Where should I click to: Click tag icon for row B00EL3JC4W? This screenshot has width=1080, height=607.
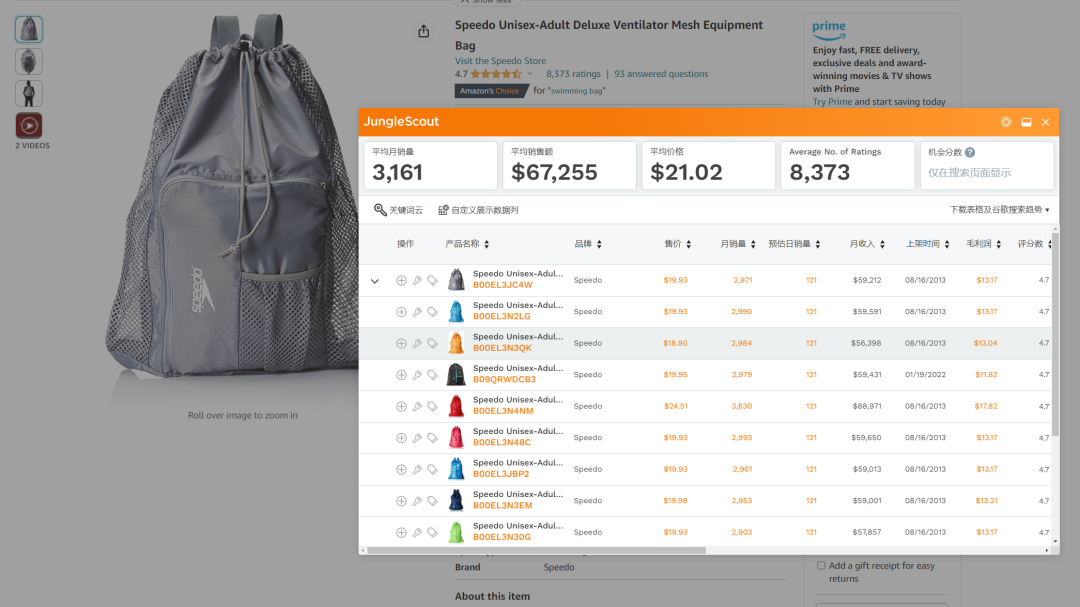pyautogui.click(x=432, y=280)
